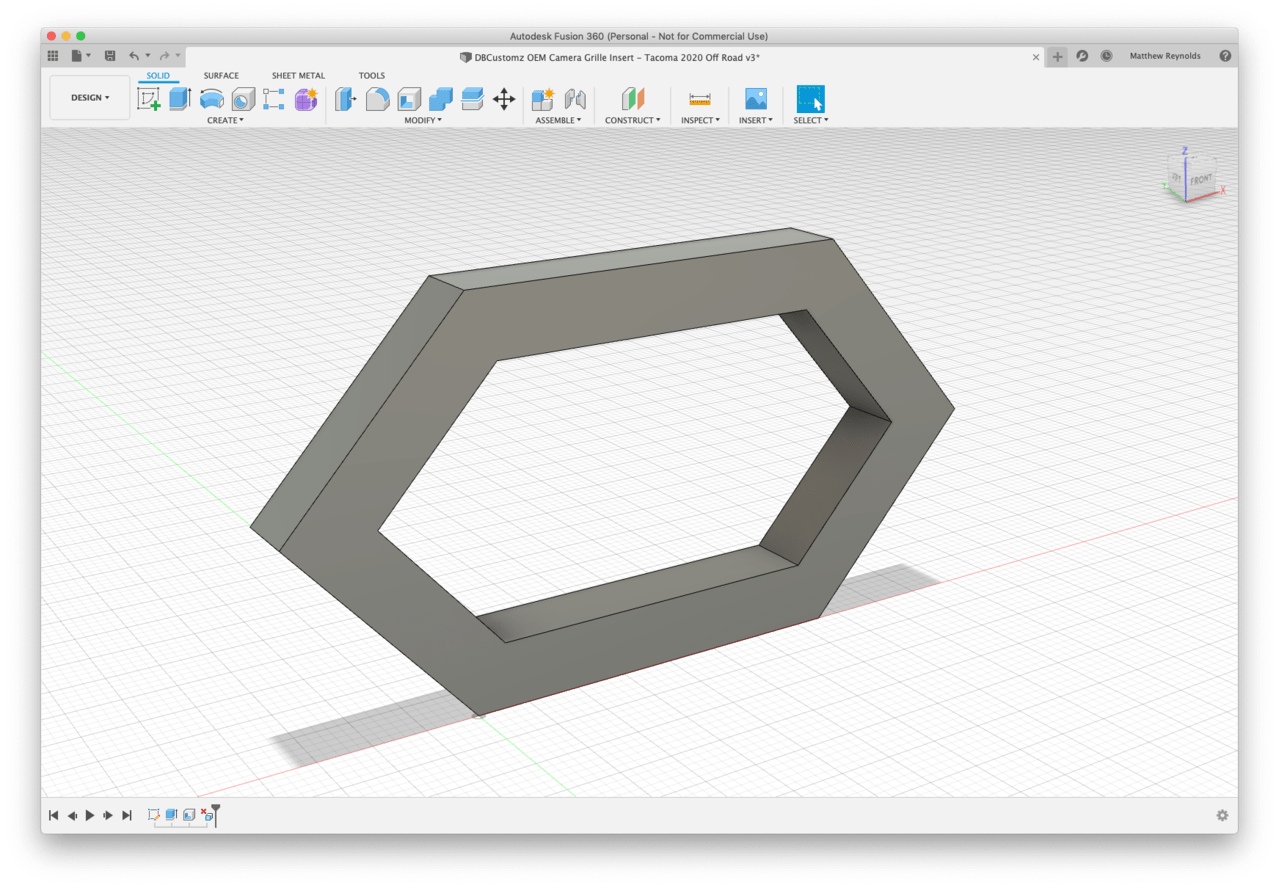Select the Shell tool in toolbar
Image resolution: width=1279 pixels, height=888 pixels.
click(409, 99)
